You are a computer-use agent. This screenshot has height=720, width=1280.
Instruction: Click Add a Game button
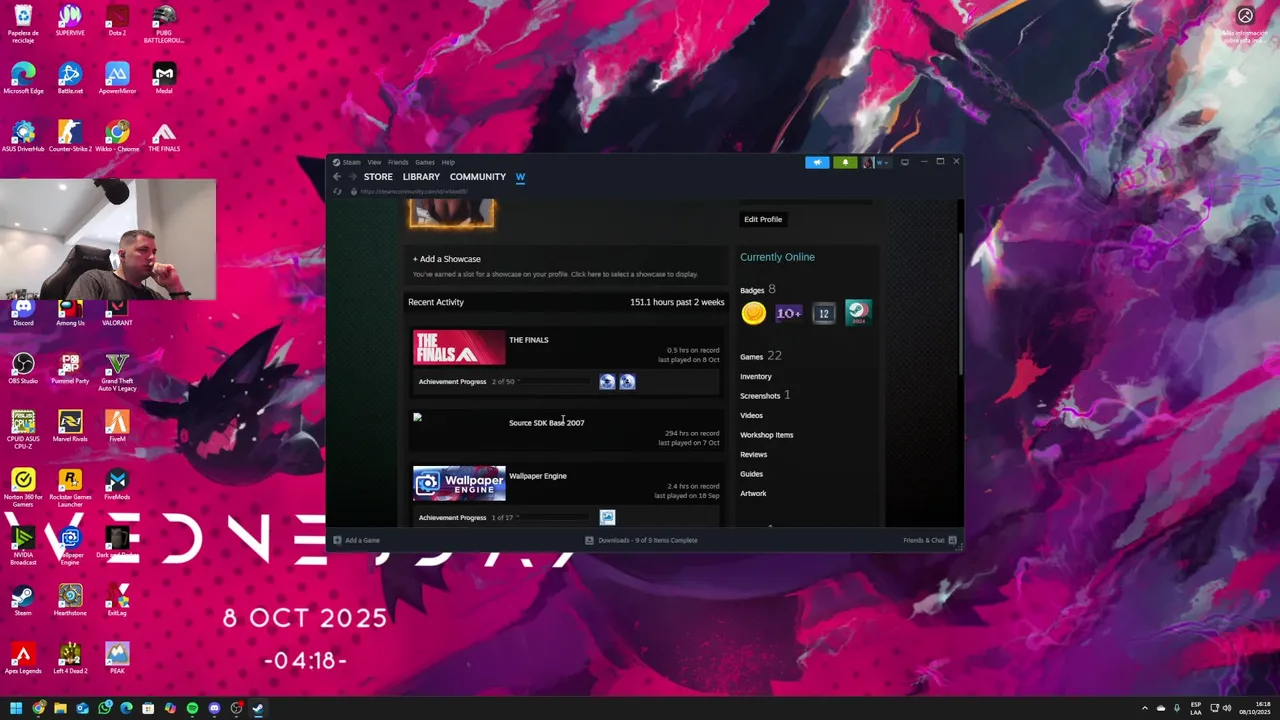coord(356,540)
